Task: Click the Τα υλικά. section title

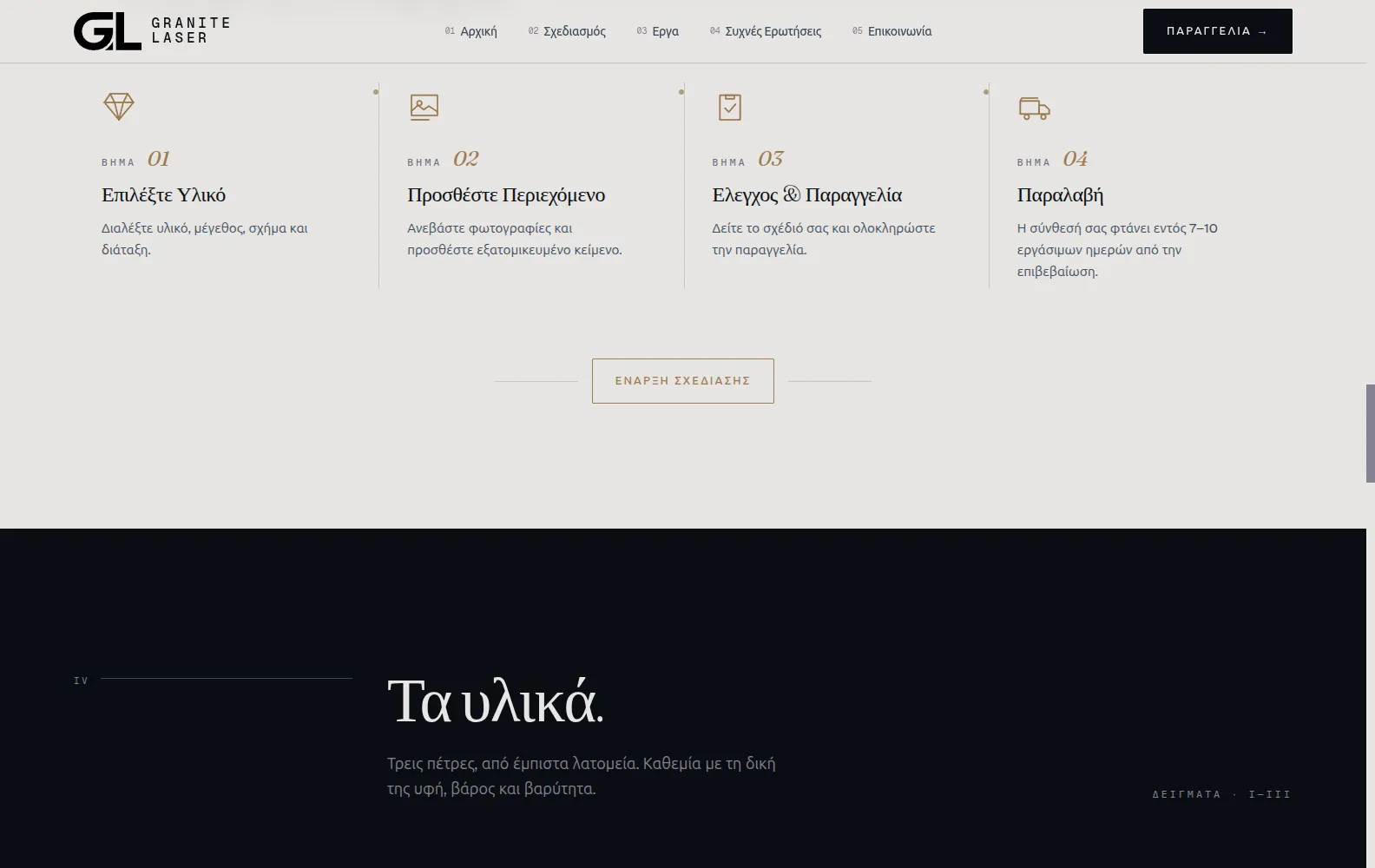Action: point(495,701)
